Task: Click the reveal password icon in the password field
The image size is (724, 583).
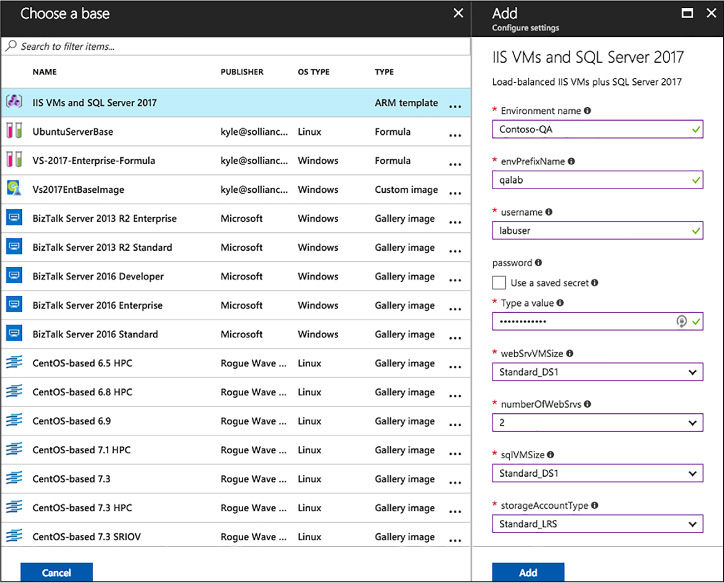Action: tap(682, 321)
